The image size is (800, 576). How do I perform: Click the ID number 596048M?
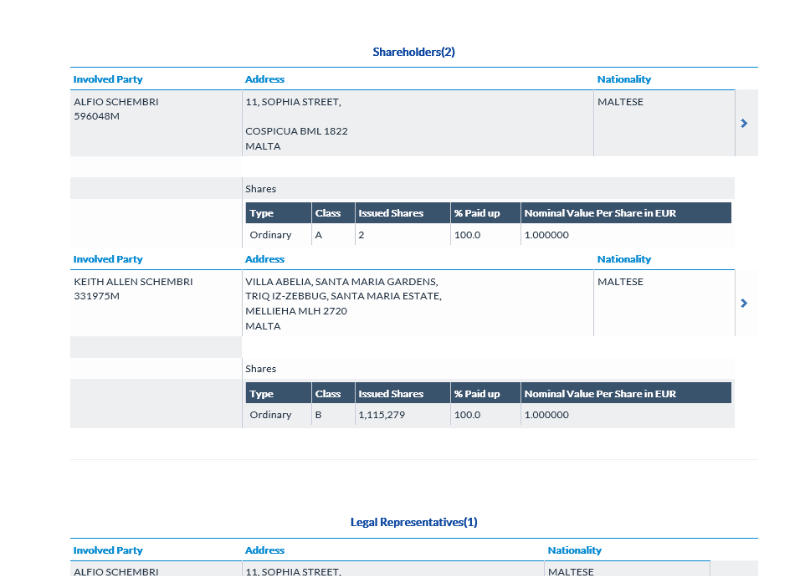(97, 116)
